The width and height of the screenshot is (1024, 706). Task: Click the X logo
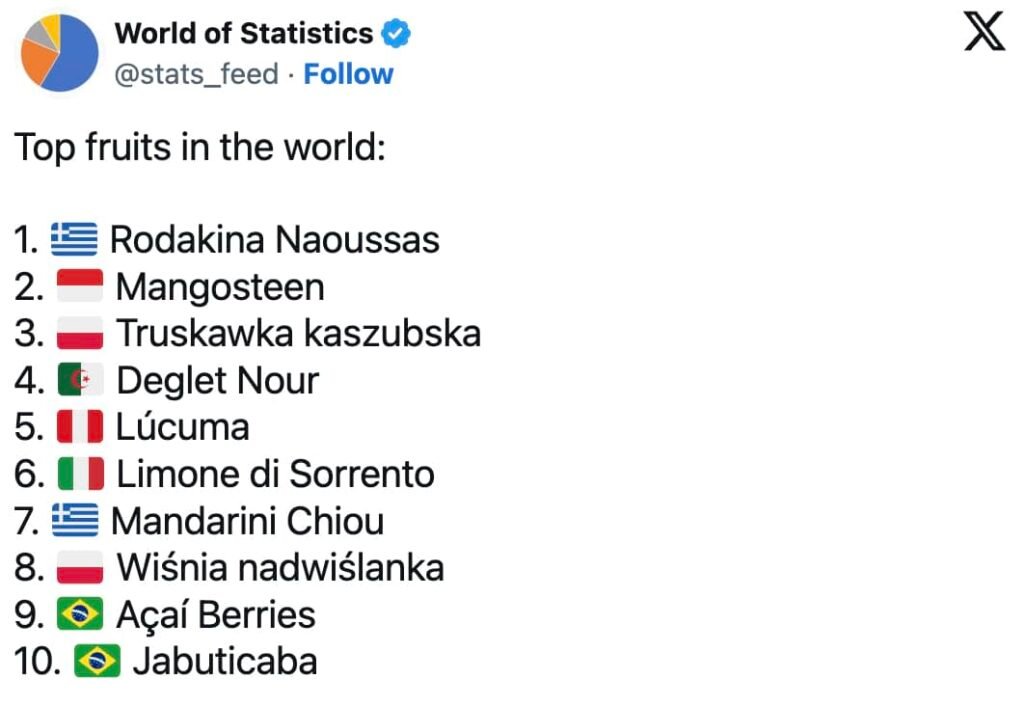984,35
